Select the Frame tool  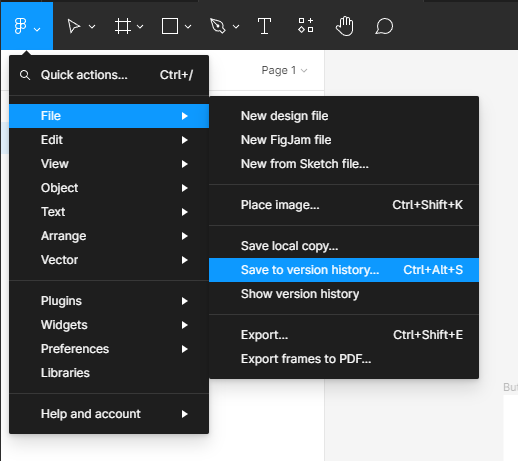123,26
